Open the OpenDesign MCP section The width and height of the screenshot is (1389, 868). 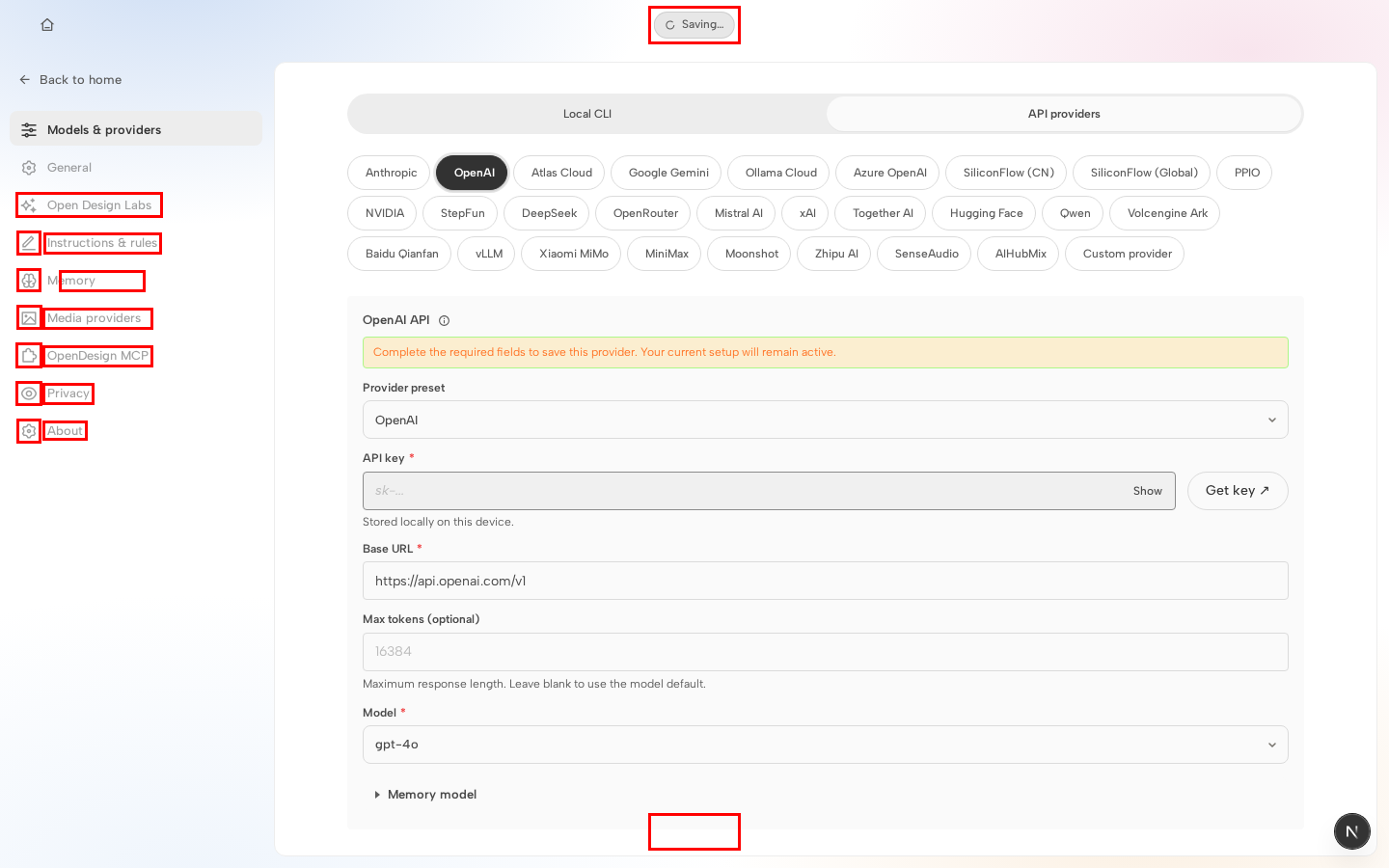(136, 356)
